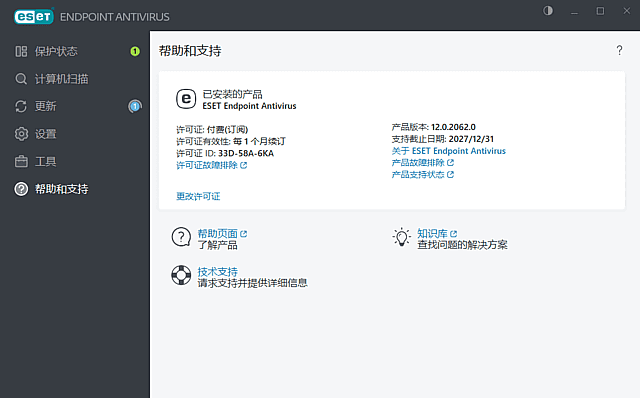Click the 知识库 lightbulb icon
This screenshot has height=398, width=640.
(402, 237)
